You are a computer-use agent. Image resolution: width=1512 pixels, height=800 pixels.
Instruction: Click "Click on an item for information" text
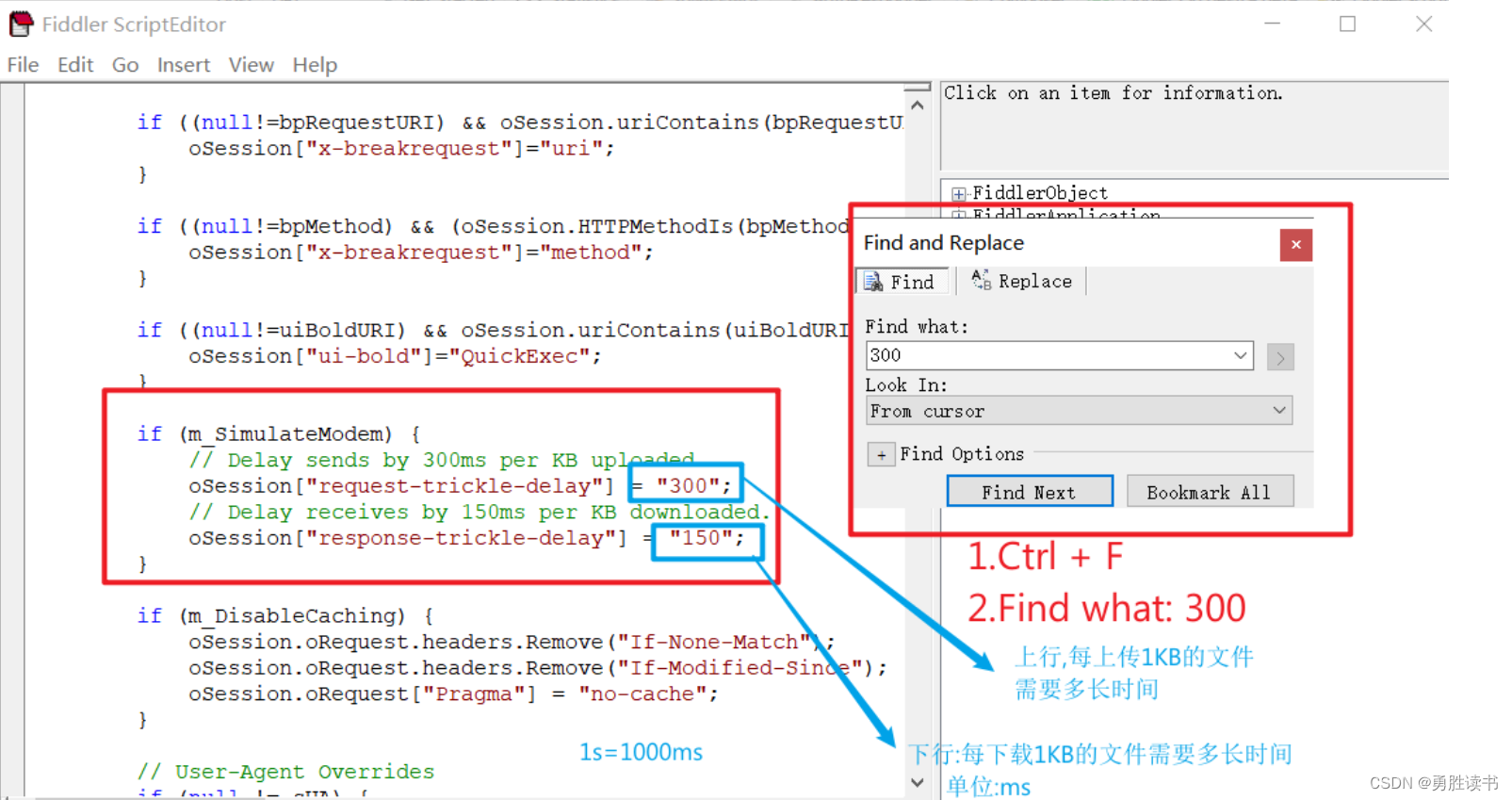coord(1114,92)
